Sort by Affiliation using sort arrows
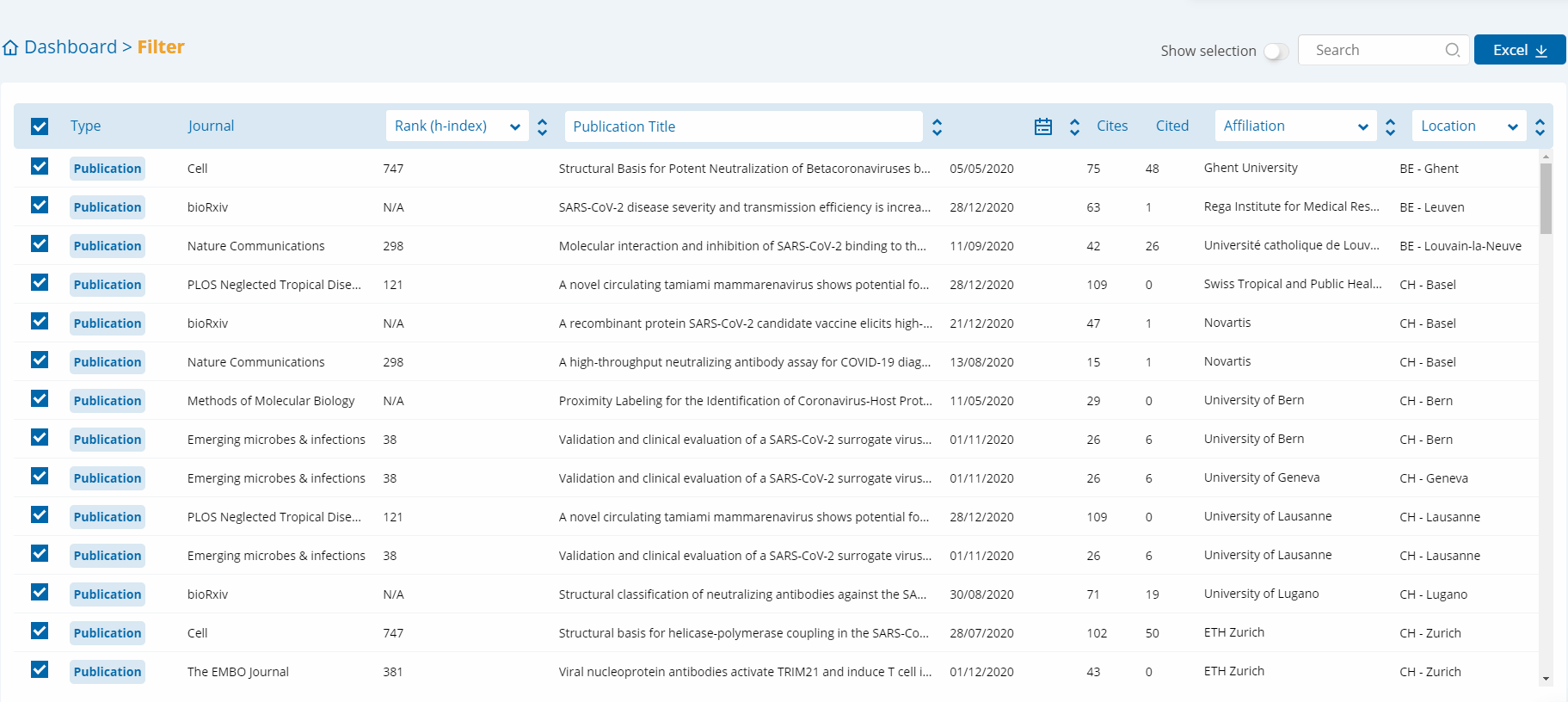Viewport: 1568px width, 702px height. point(1390,126)
